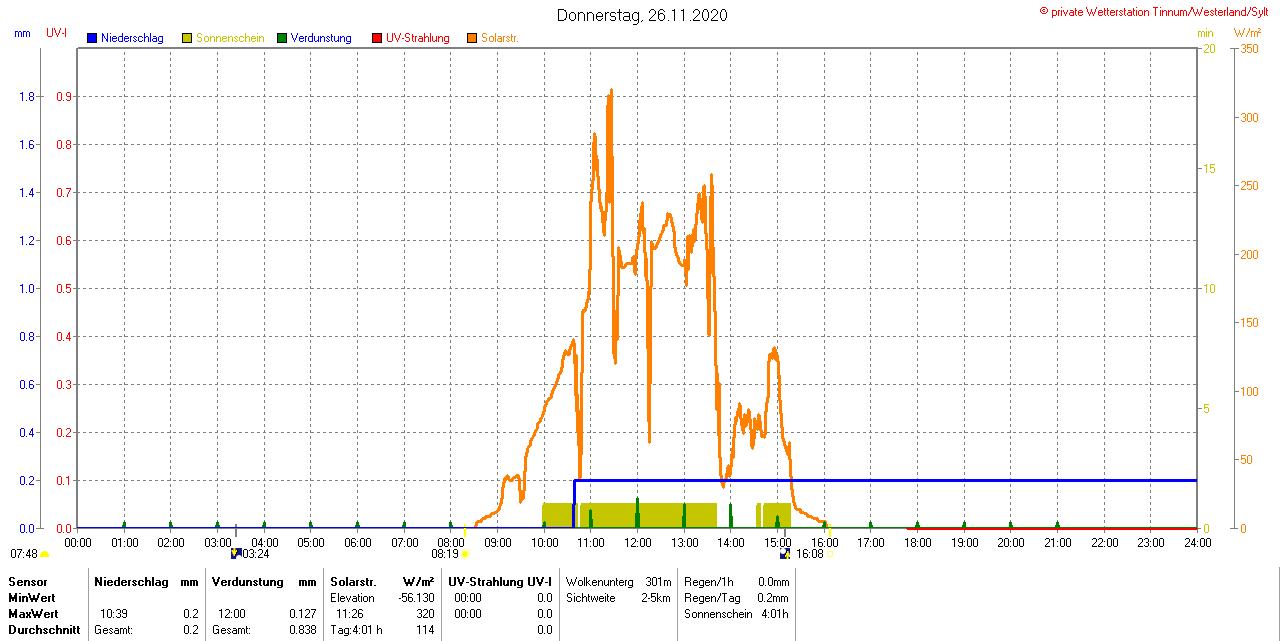Click the Sichtweite label
Screen dimensions: 1280x641
(590, 598)
